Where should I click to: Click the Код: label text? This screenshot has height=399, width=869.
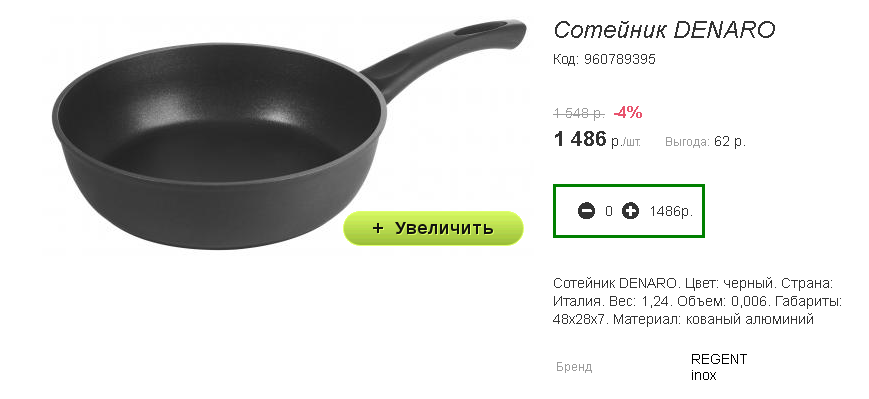(x=566, y=59)
